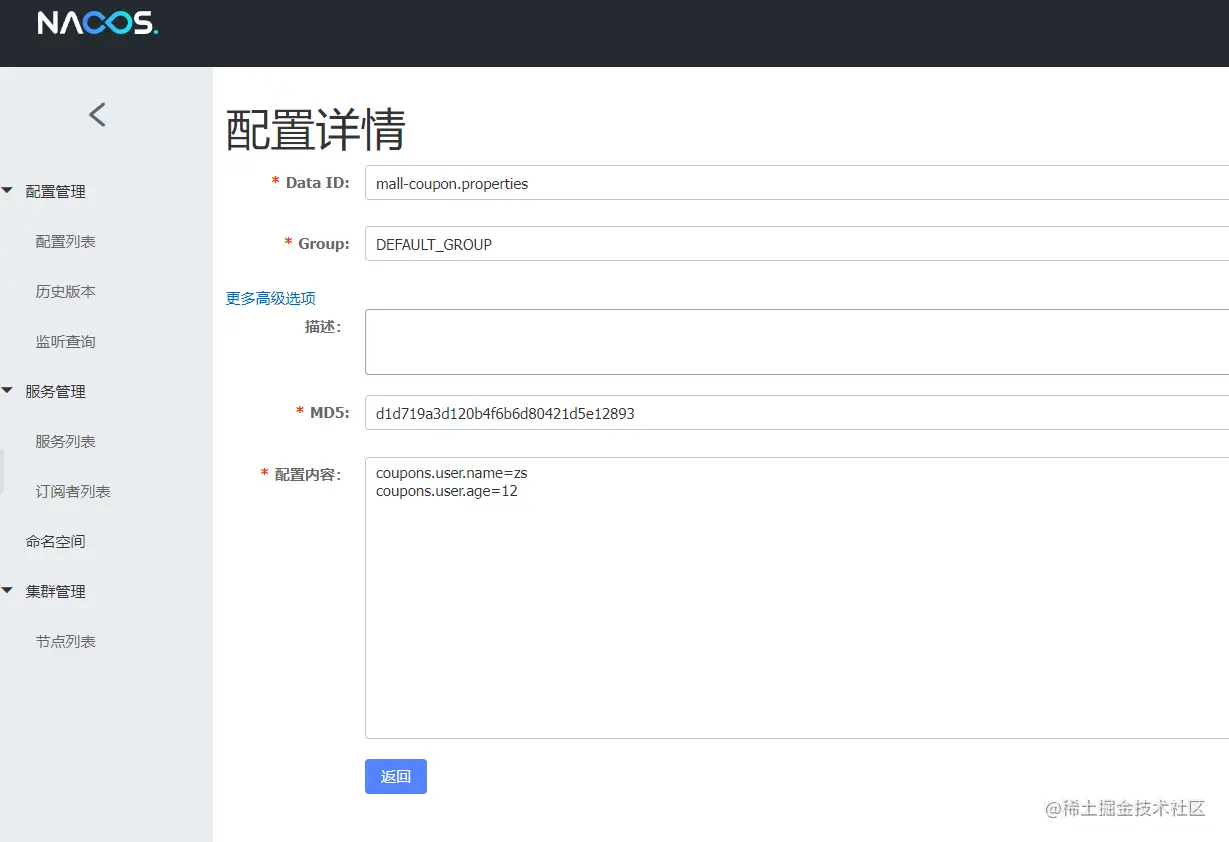Image resolution: width=1229 pixels, height=842 pixels.
Task: Click the 配置内容 label
Action: pos(308,474)
